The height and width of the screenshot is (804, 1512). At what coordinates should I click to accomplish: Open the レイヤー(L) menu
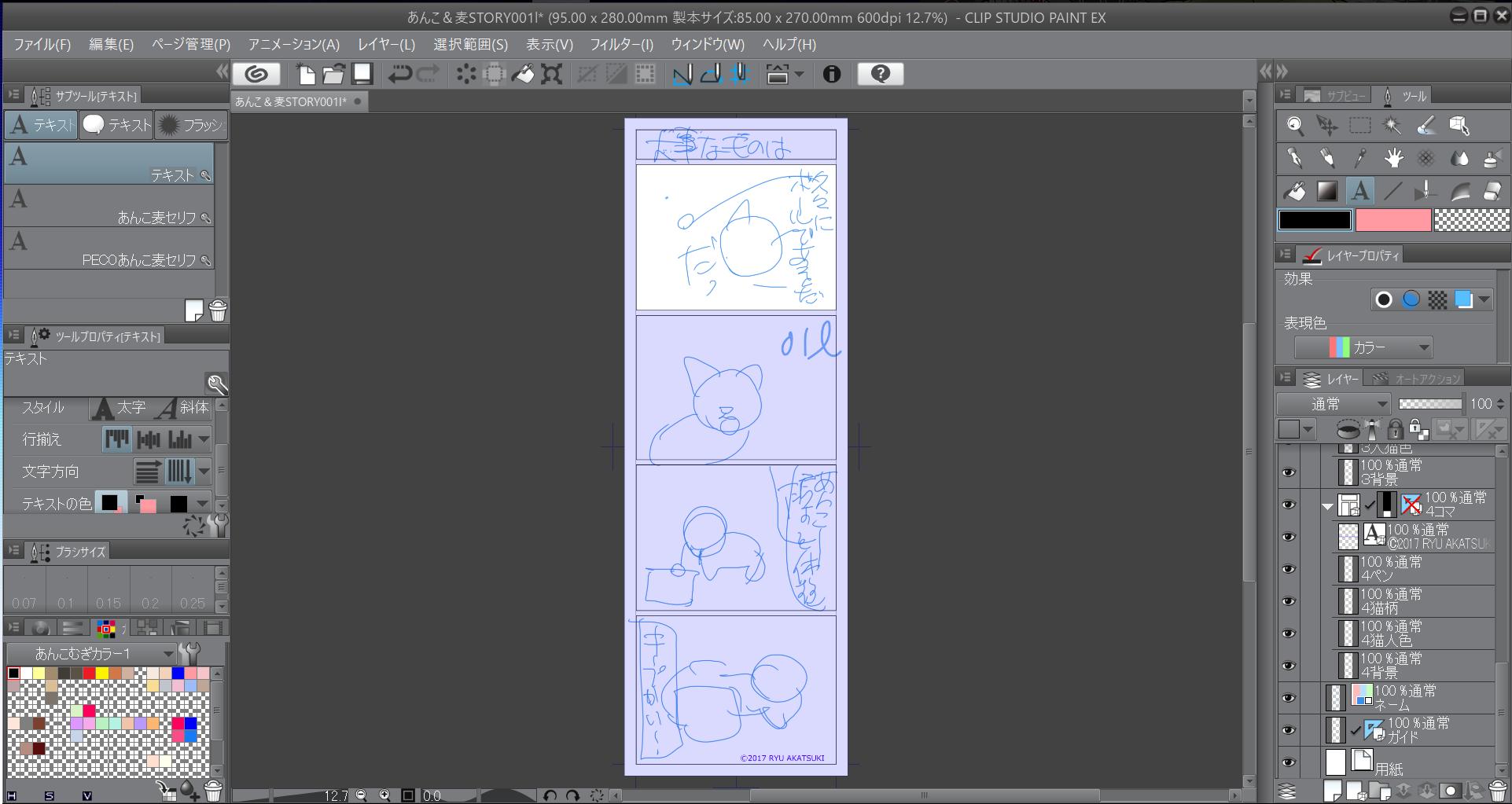[x=386, y=45]
